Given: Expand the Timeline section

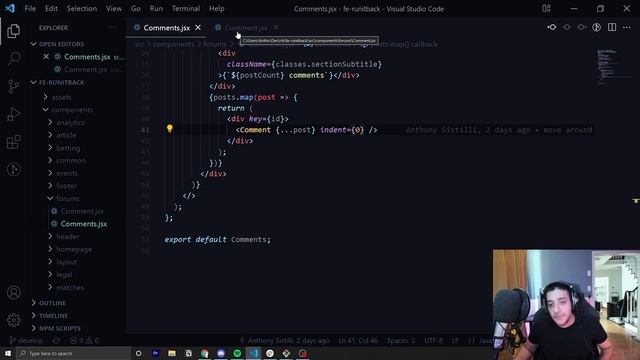Looking at the screenshot, I should tap(53, 316).
